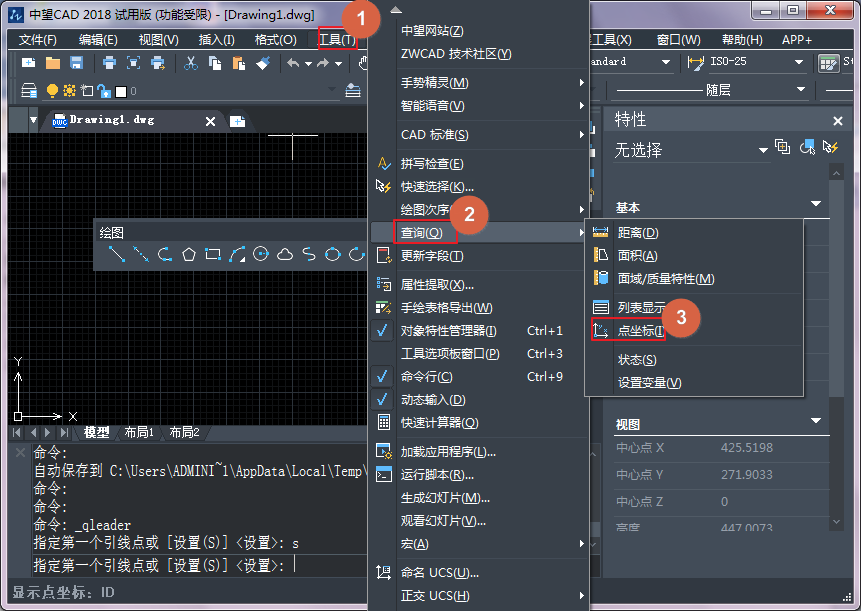Select the Polygon tool in the drawing palette

point(189,253)
